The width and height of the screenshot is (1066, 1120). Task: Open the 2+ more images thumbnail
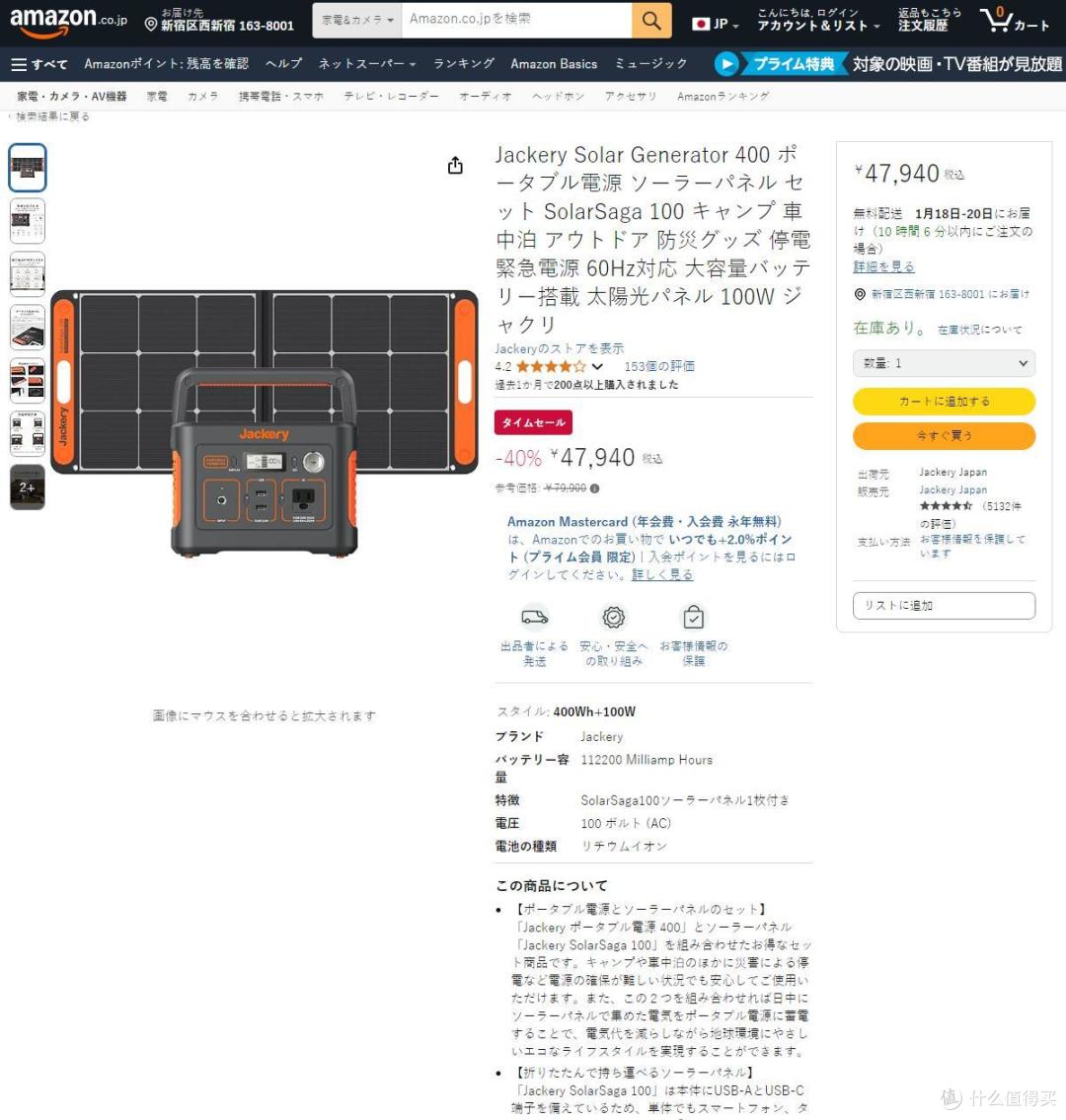[28, 487]
